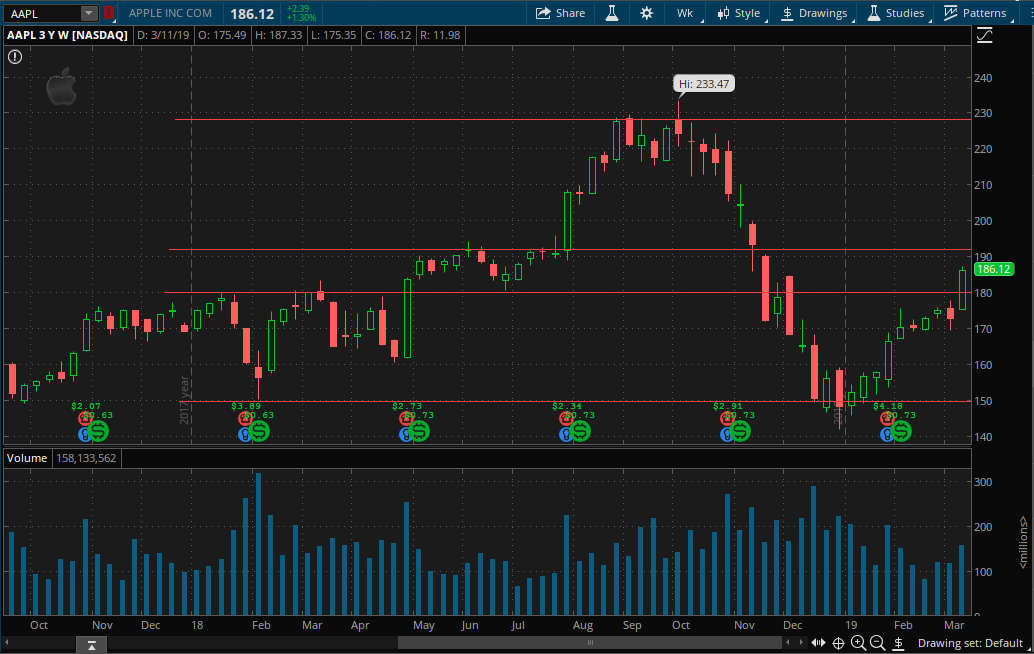Click the zoom out magnifier icon
Image resolution: width=1034 pixels, height=654 pixels.
click(877, 643)
